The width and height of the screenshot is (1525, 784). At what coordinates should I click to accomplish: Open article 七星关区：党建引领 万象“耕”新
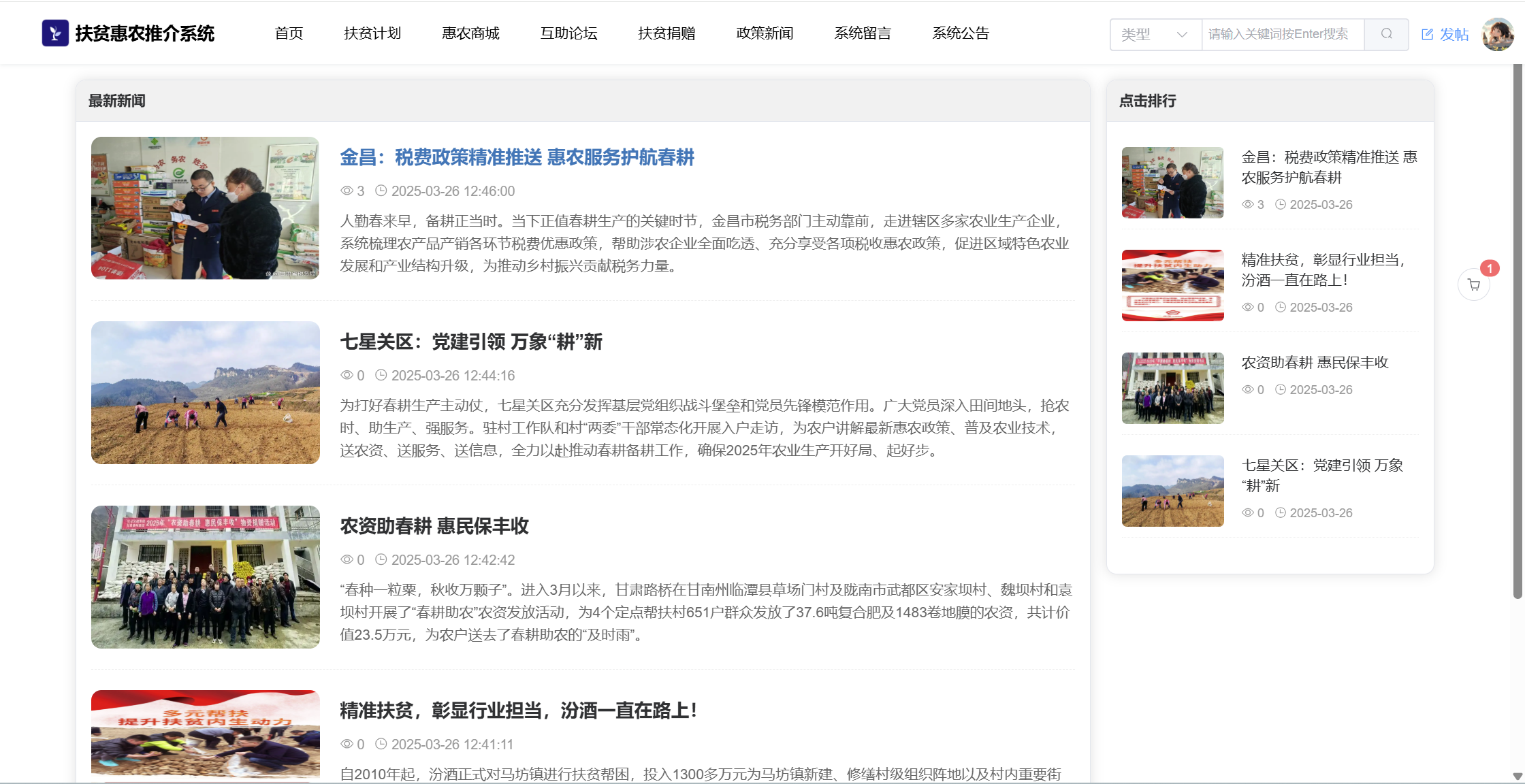471,342
